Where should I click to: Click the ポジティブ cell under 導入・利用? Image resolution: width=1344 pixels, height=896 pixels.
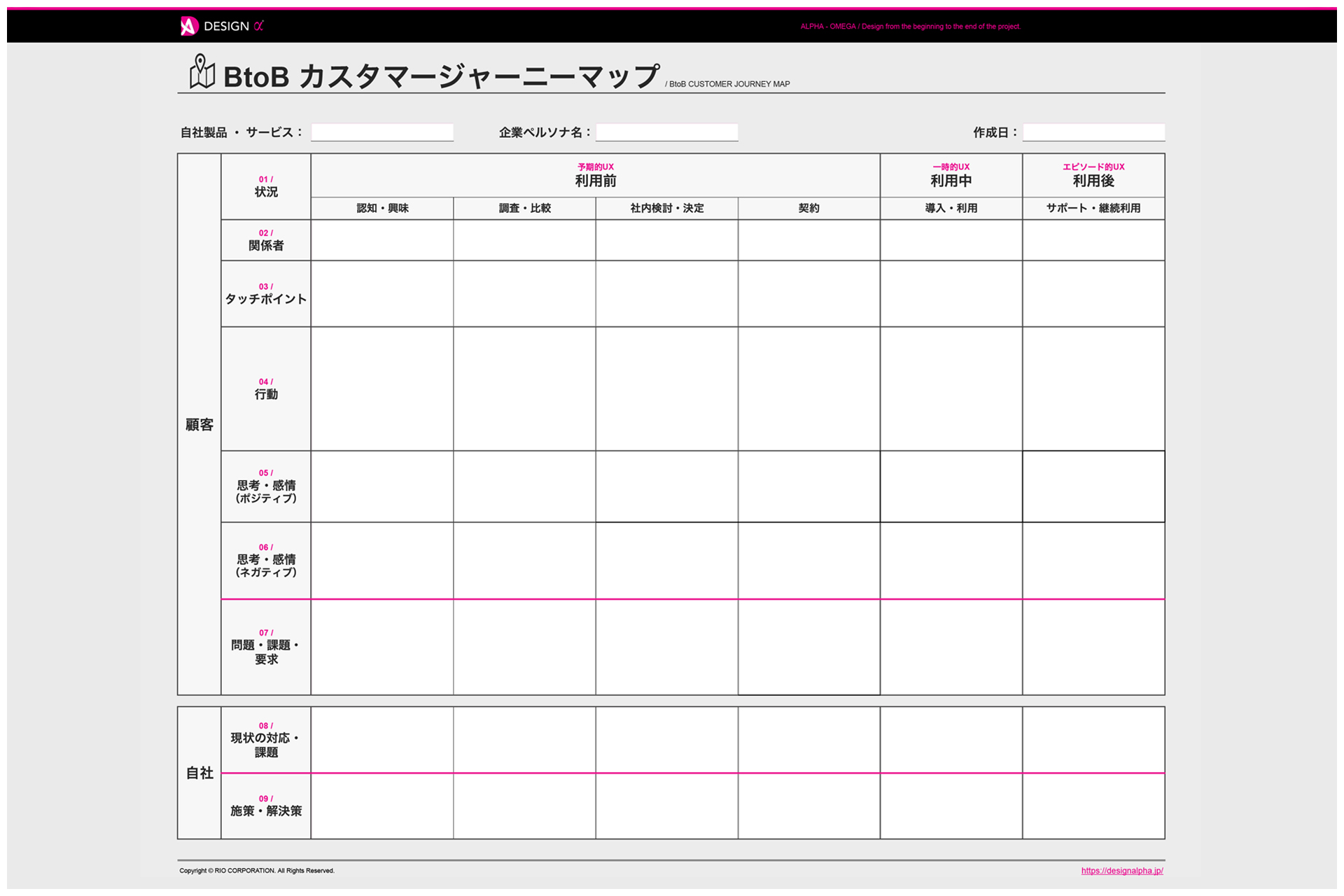tap(951, 486)
